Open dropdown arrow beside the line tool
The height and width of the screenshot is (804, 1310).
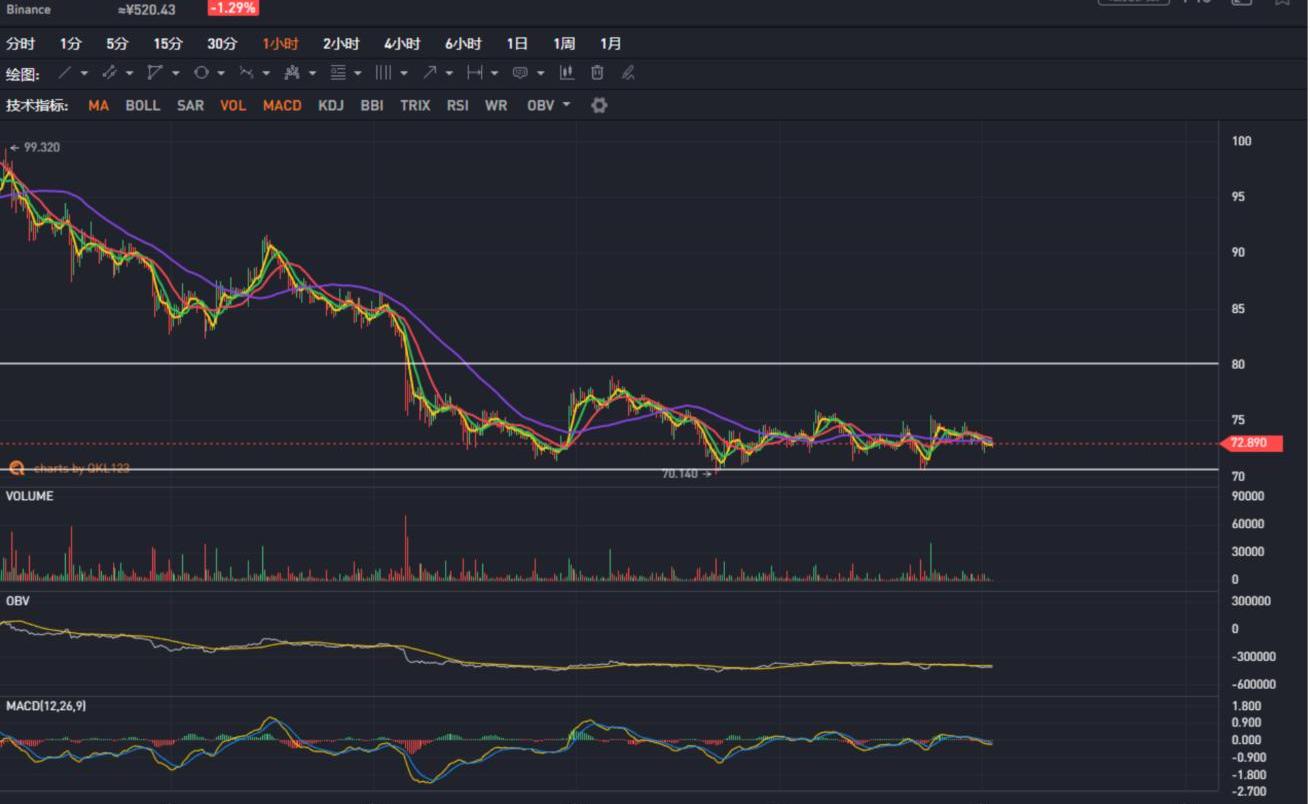pyautogui.click(x=84, y=73)
